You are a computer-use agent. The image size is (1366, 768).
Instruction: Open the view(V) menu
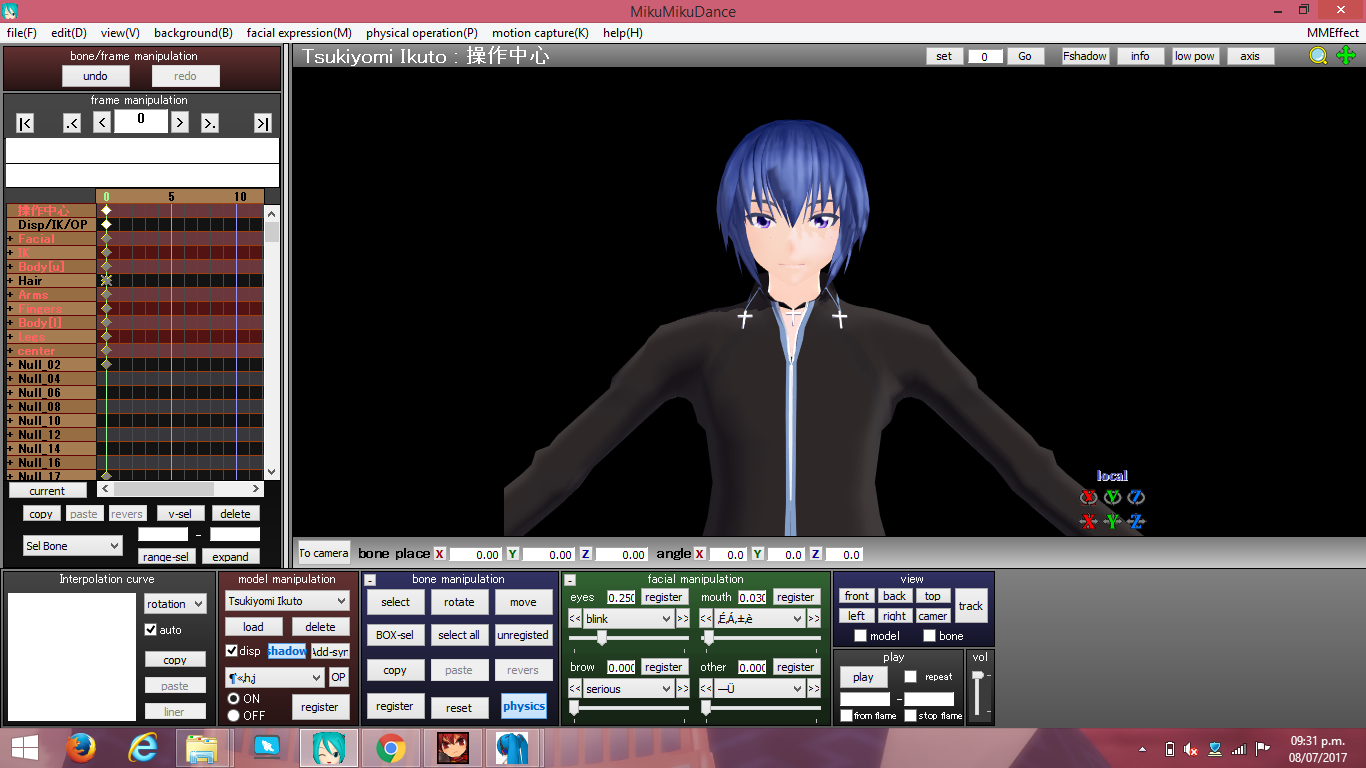tap(120, 33)
